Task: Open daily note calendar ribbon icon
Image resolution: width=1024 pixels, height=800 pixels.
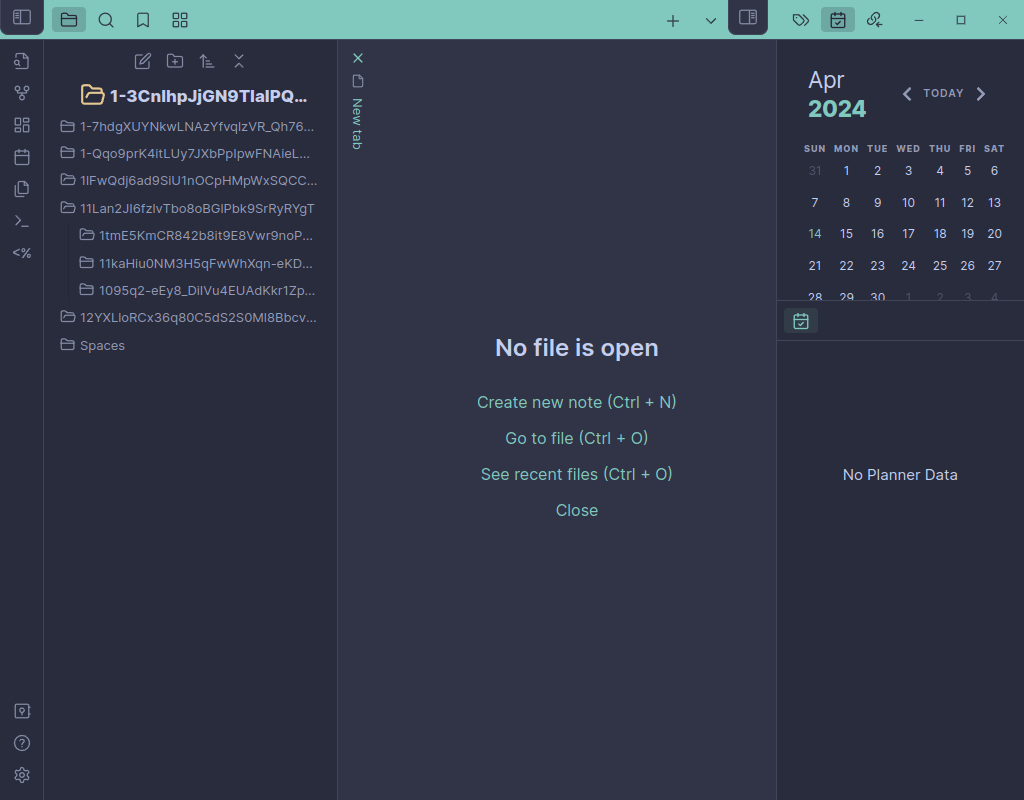Action: [22, 157]
